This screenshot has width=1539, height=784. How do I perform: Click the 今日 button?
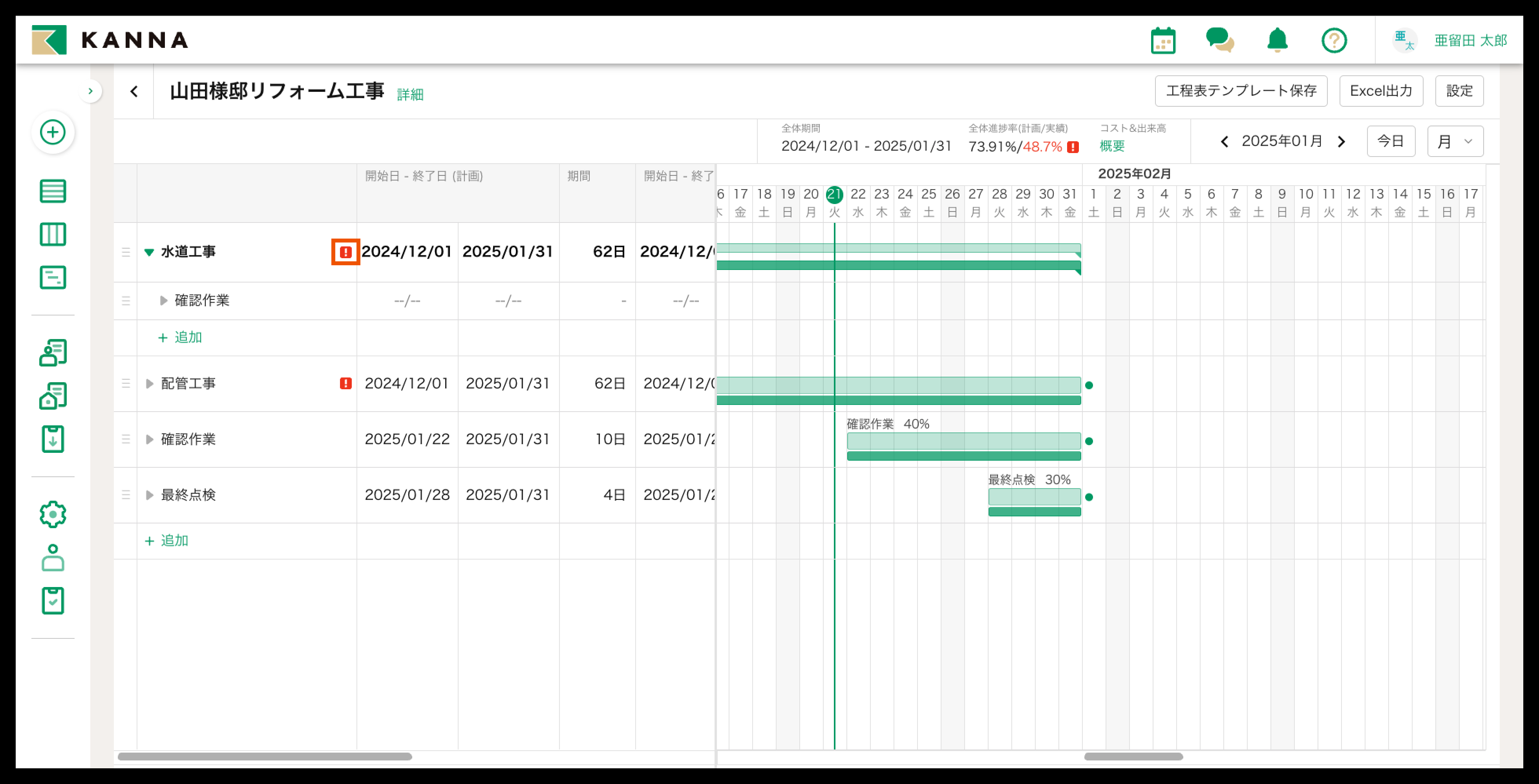coord(1390,142)
